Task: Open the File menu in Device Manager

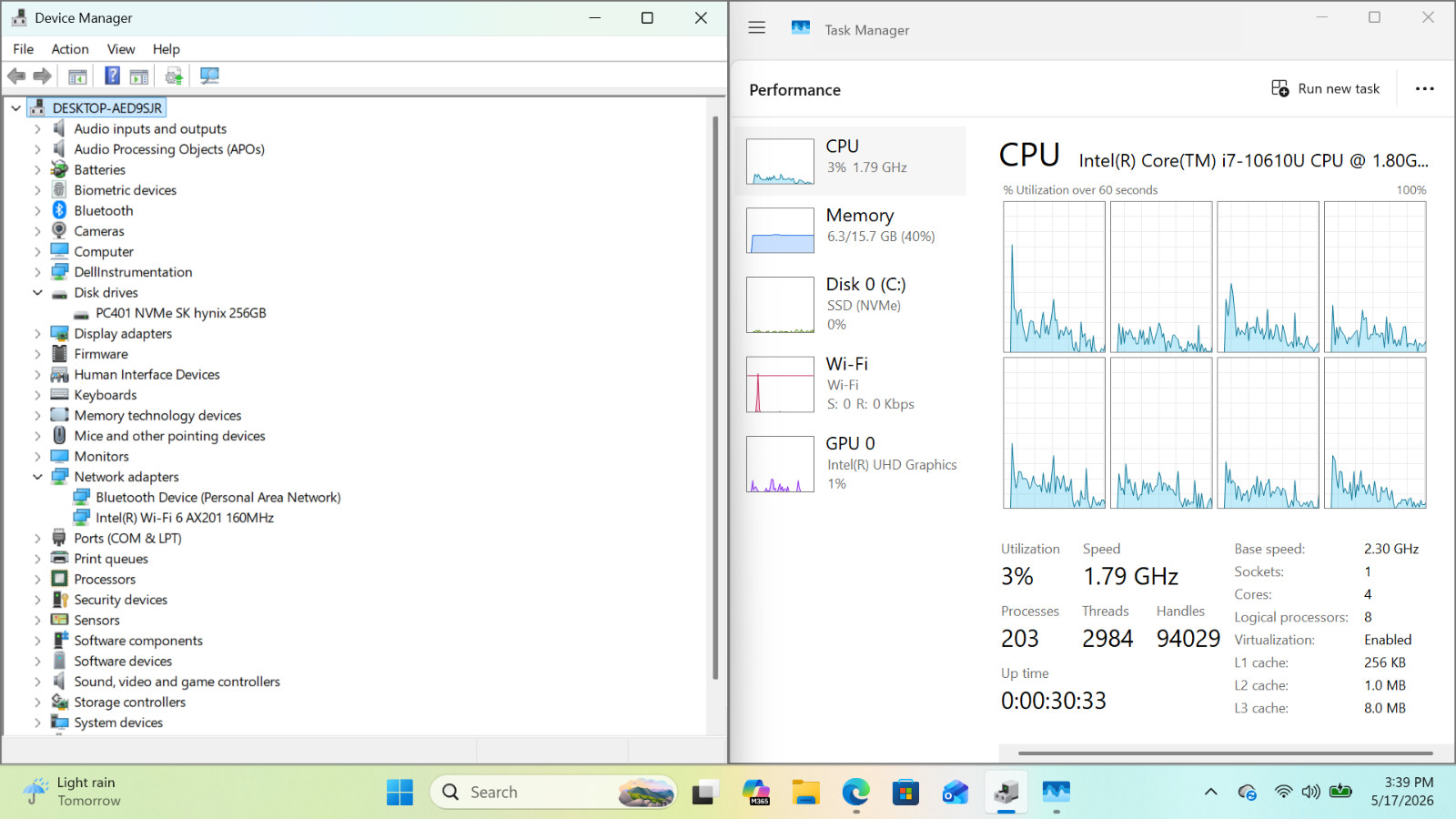Action: (24, 49)
